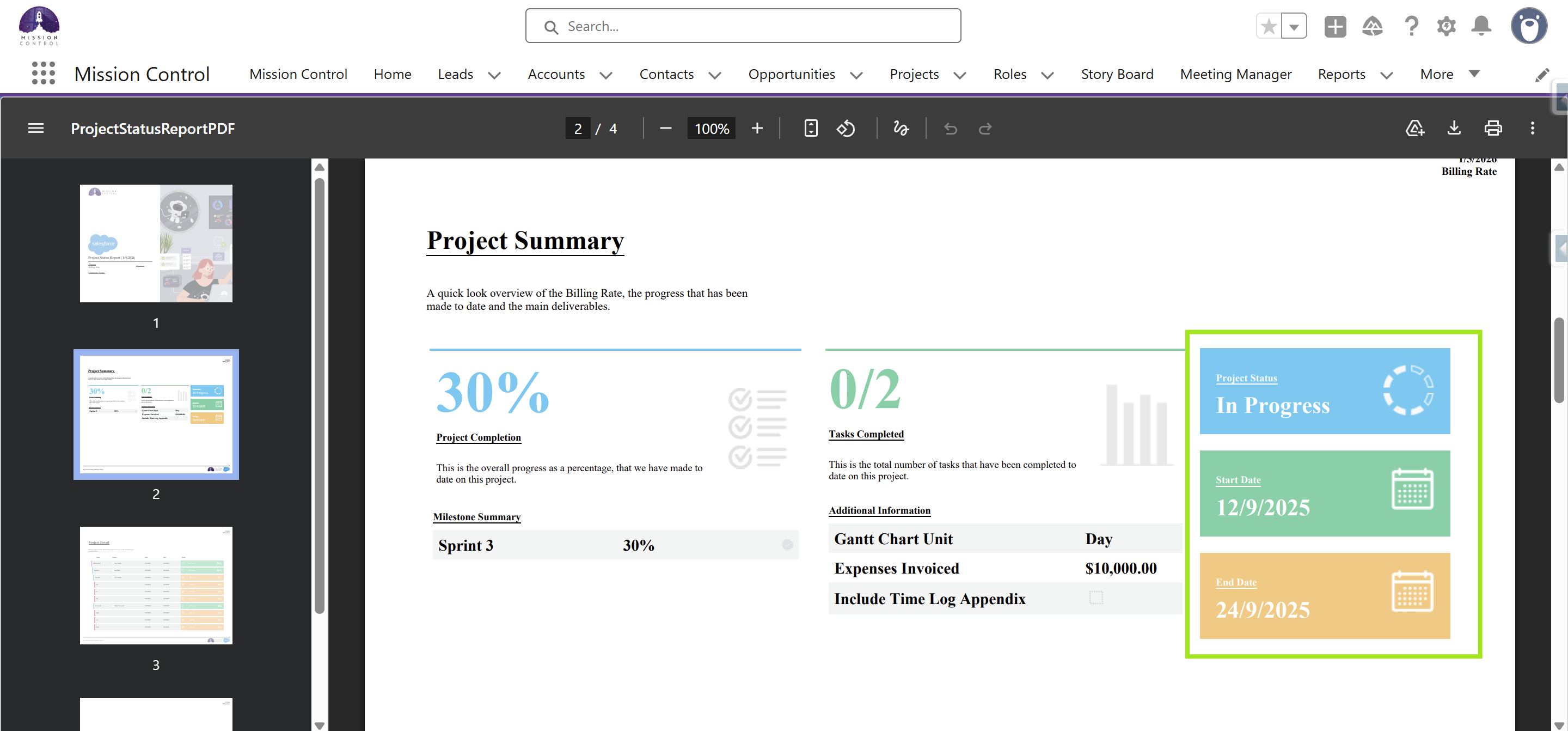Viewport: 1568px width, 731px height.
Task: Expand the Reports tab chevron
Action: click(1386, 75)
